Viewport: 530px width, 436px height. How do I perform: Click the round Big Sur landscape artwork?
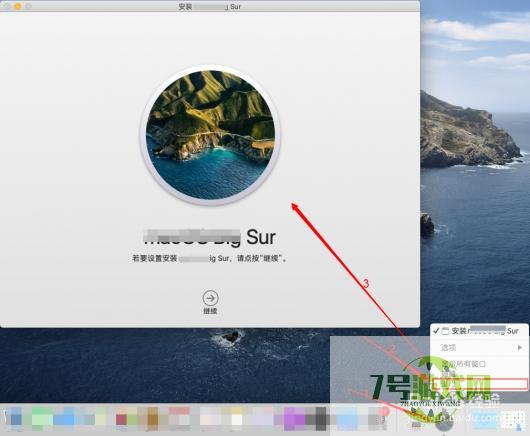click(x=210, y=135)
